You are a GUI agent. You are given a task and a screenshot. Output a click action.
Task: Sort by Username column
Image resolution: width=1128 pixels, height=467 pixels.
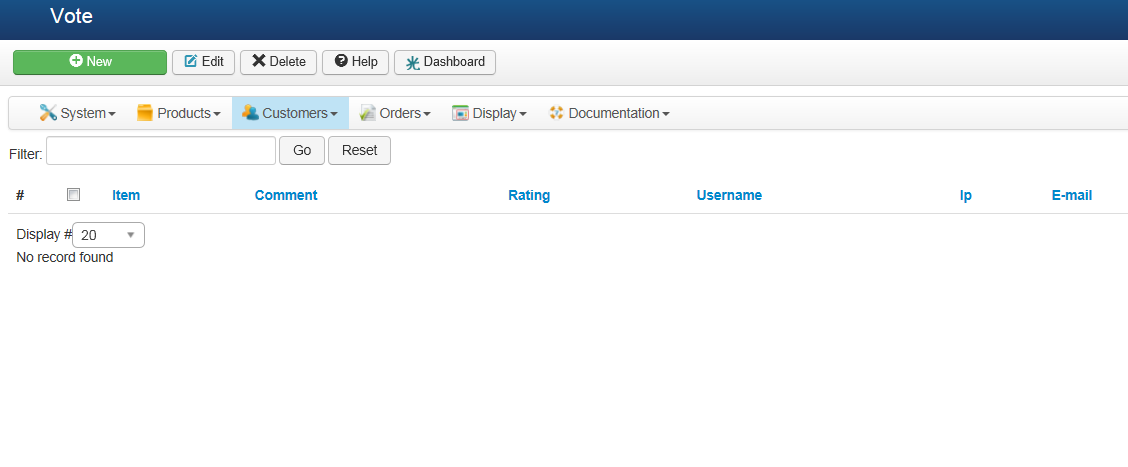coord(729,195)
